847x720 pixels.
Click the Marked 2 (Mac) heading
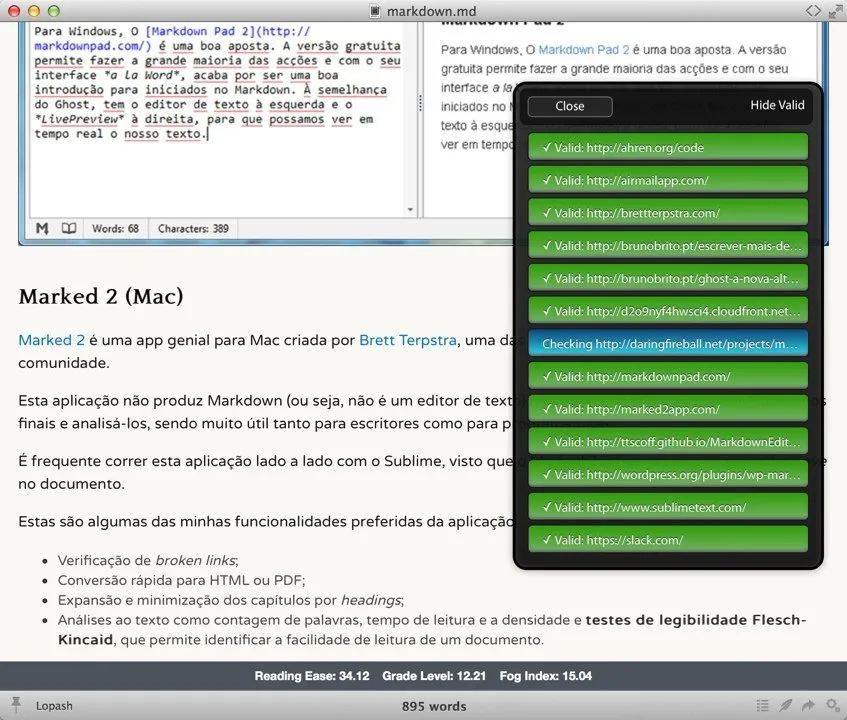coord(101,296)
